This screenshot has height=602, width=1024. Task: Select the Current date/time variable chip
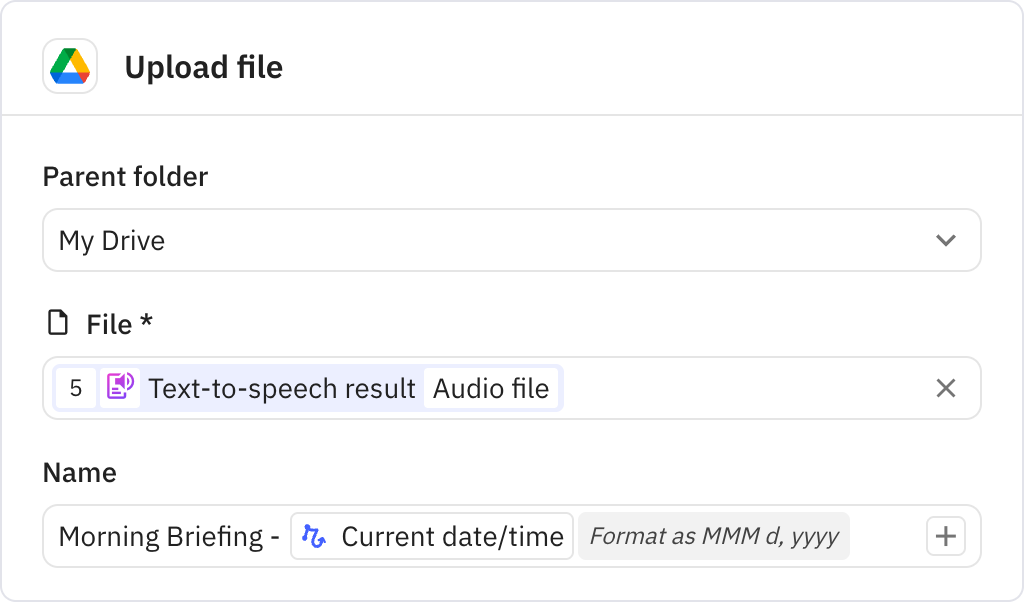(452, 537)
